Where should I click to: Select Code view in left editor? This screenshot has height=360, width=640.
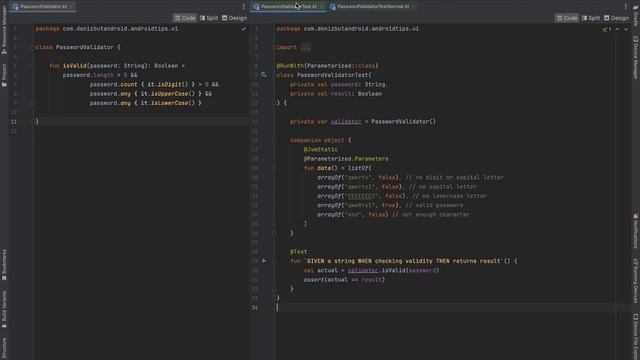pos(185,18)
